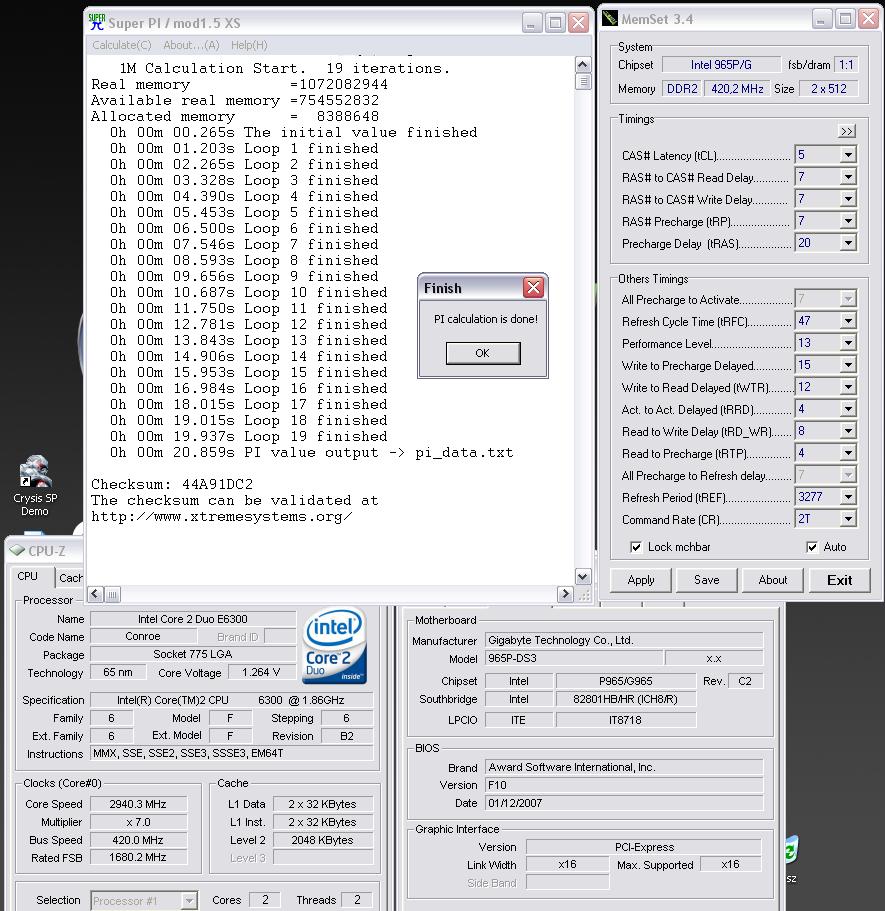Open RAS# to CAS# Write Delay dropdown
Viewport: 885px width, 911px height.
[x=848, y=199]
